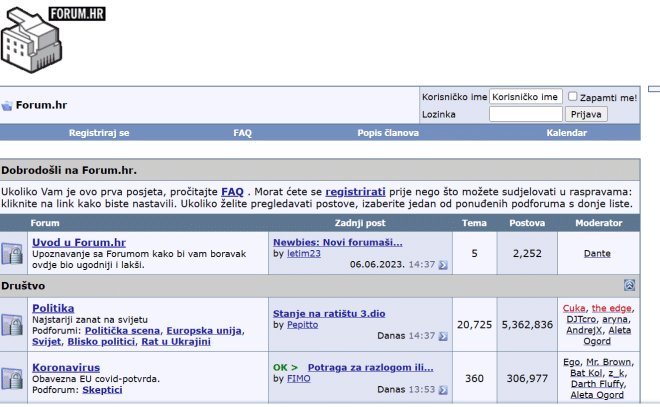Screen dimensions: 660x407
Task: Follow the registrirati link in welcome text
Action: pos(355,192)
